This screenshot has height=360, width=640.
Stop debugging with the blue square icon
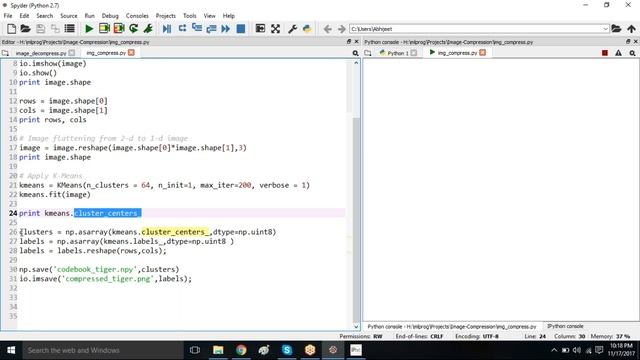241,29
